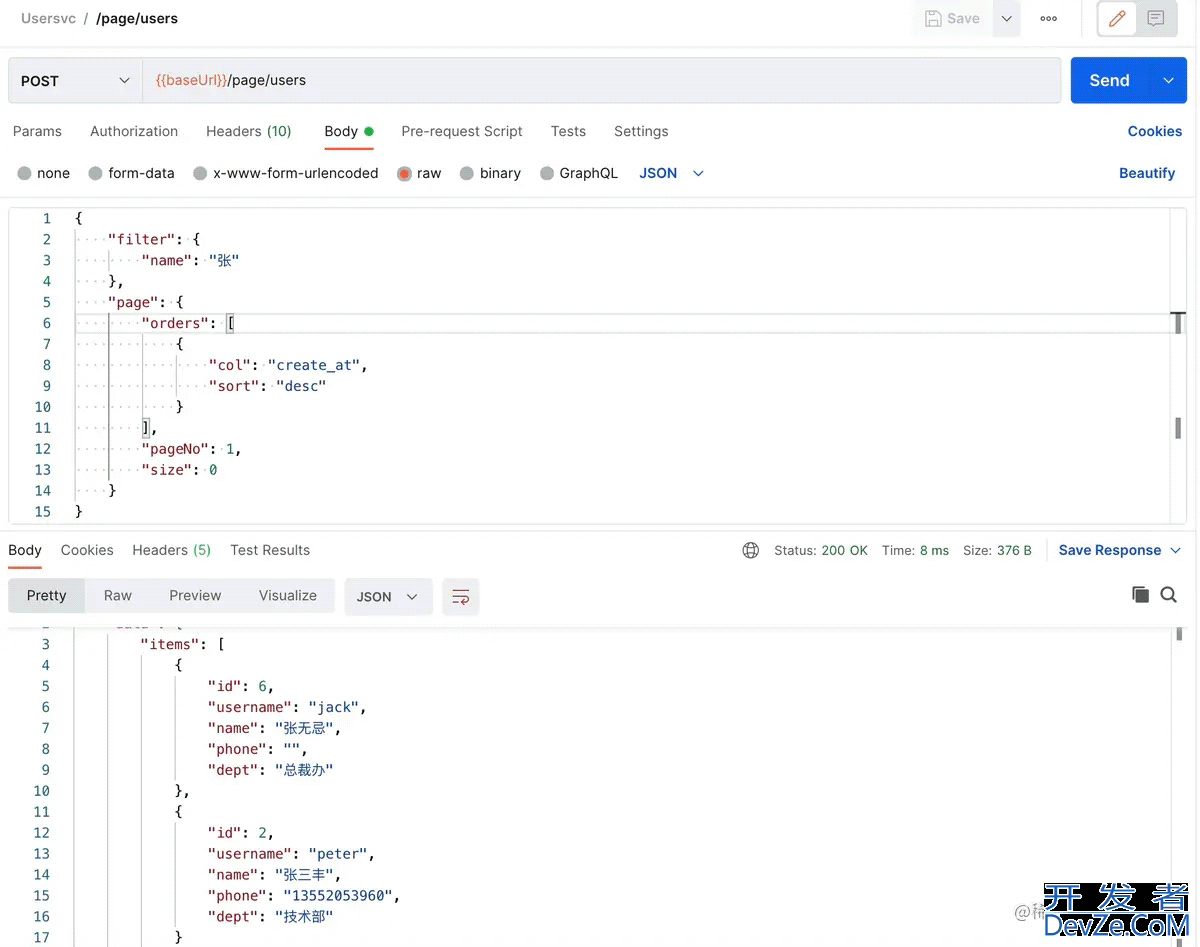This screenshot has height=947, width=1200.
Task: Select the Pretty response view
Action: (46, 595)
